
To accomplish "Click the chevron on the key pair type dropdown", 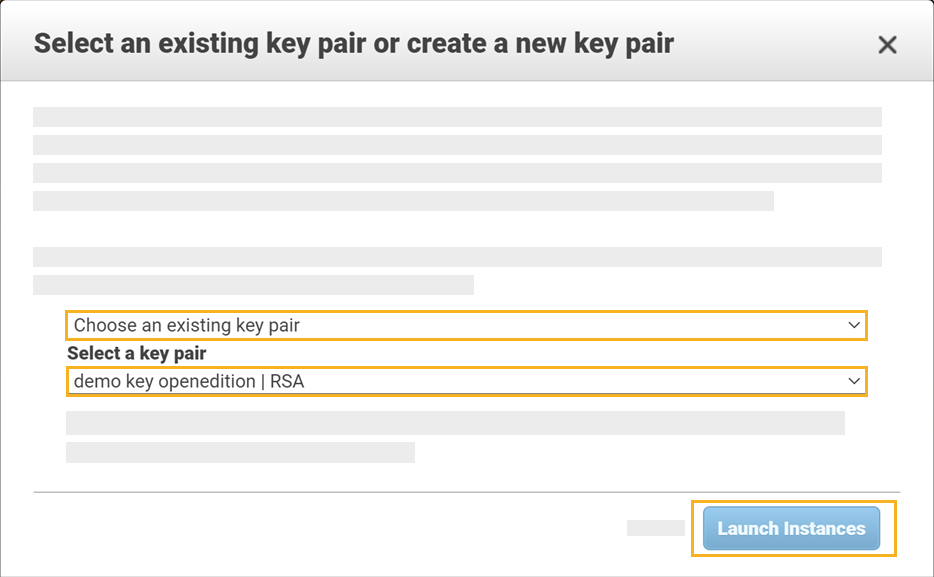I will (x=854, y=325).
